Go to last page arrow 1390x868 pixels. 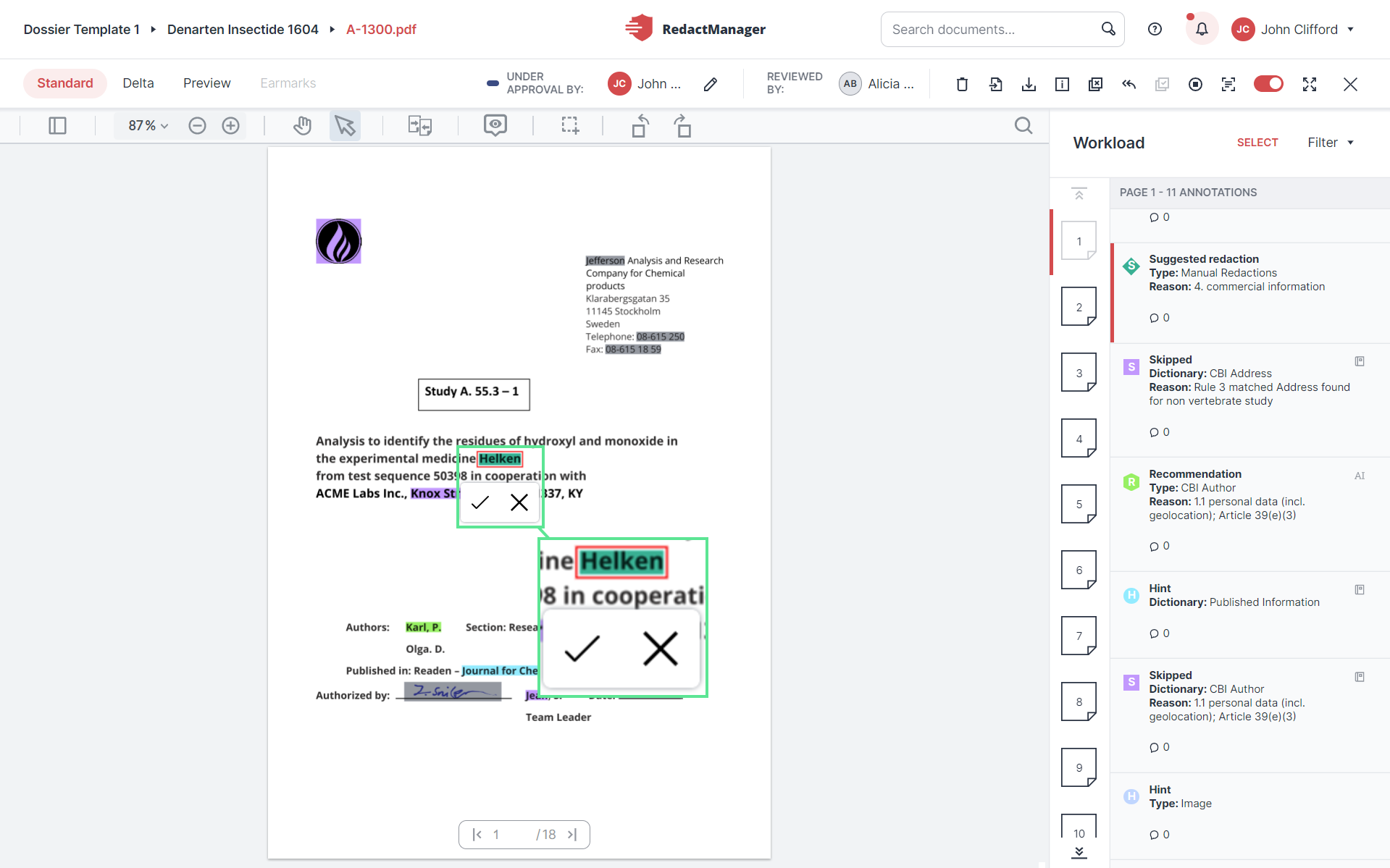(572, 835)
